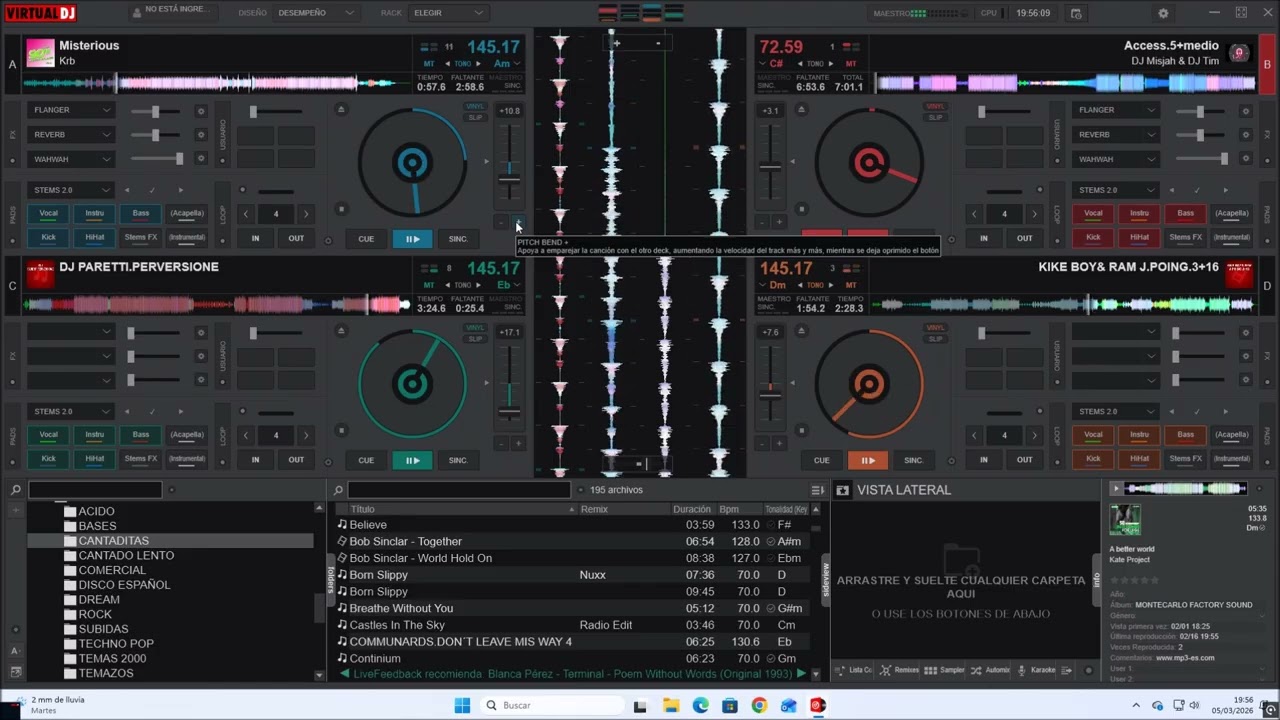
Task: Click the pitch bend plus button on deck A
Action: pyautogui.click(x=518, y=222)
